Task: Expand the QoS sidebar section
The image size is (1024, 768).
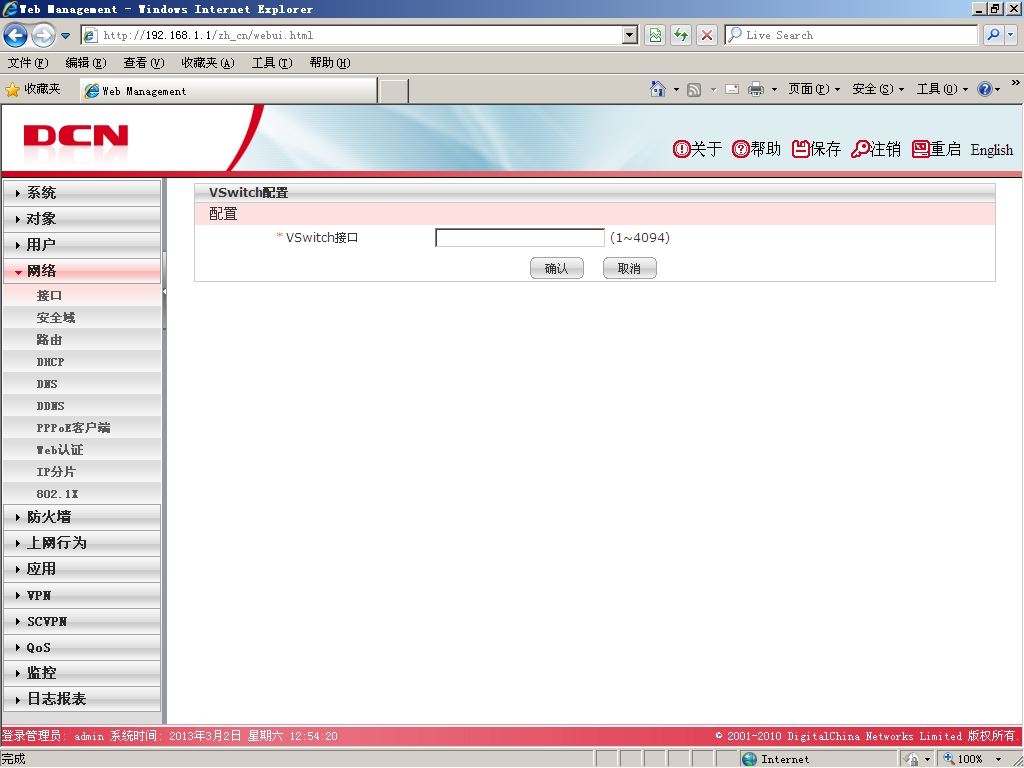Action: (x=82, y=647)
